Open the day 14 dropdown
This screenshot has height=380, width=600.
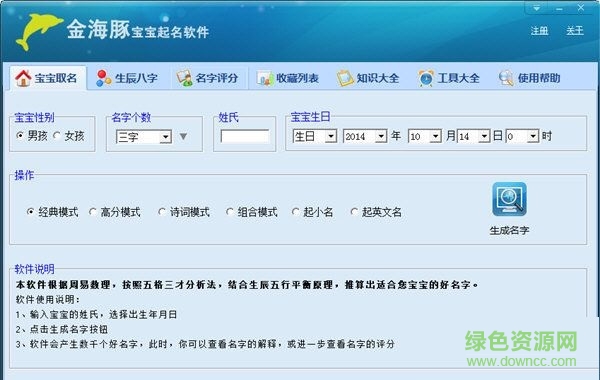coord(484,136)
